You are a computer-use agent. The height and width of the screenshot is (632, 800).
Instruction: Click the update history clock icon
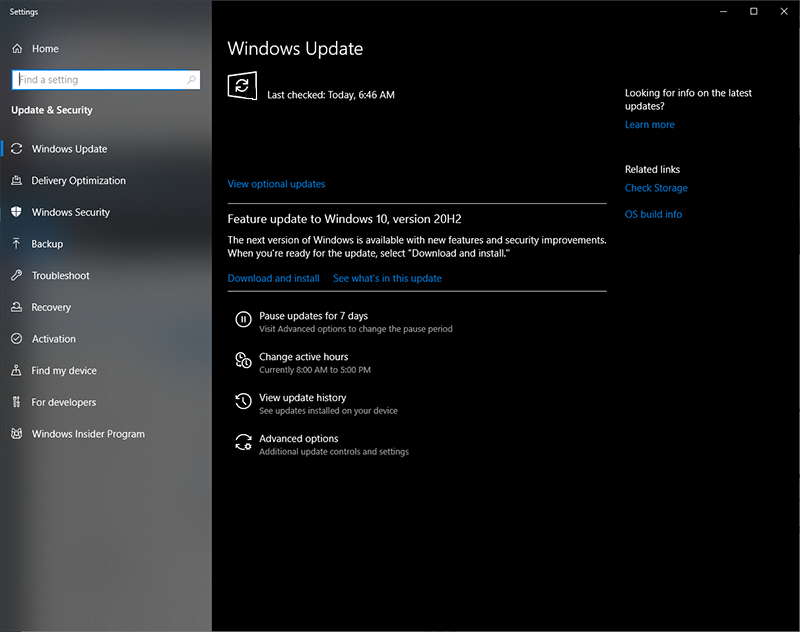[x=243, y=401]
